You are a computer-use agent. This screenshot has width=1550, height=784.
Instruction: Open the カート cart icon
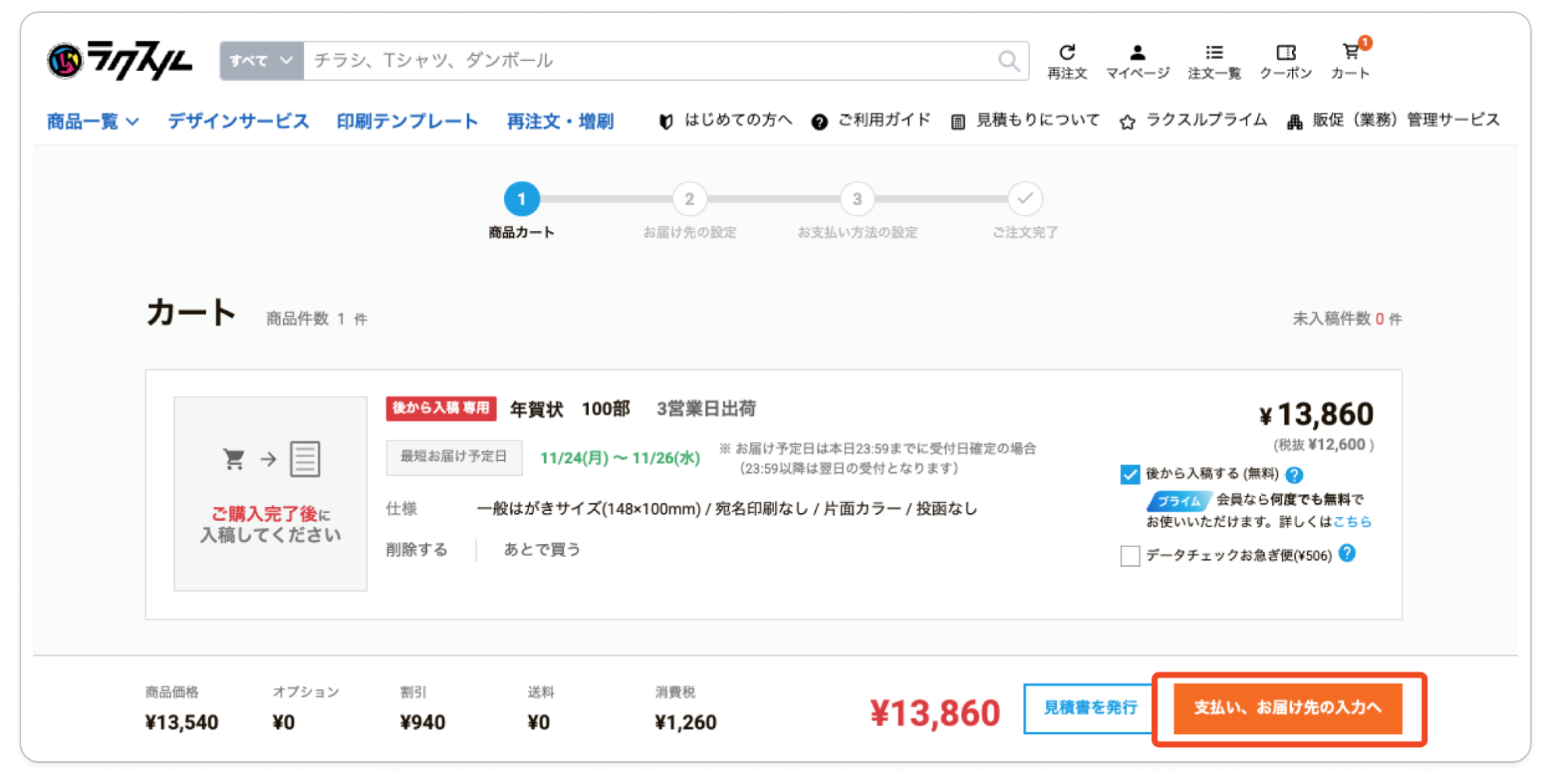point(1351,61)
